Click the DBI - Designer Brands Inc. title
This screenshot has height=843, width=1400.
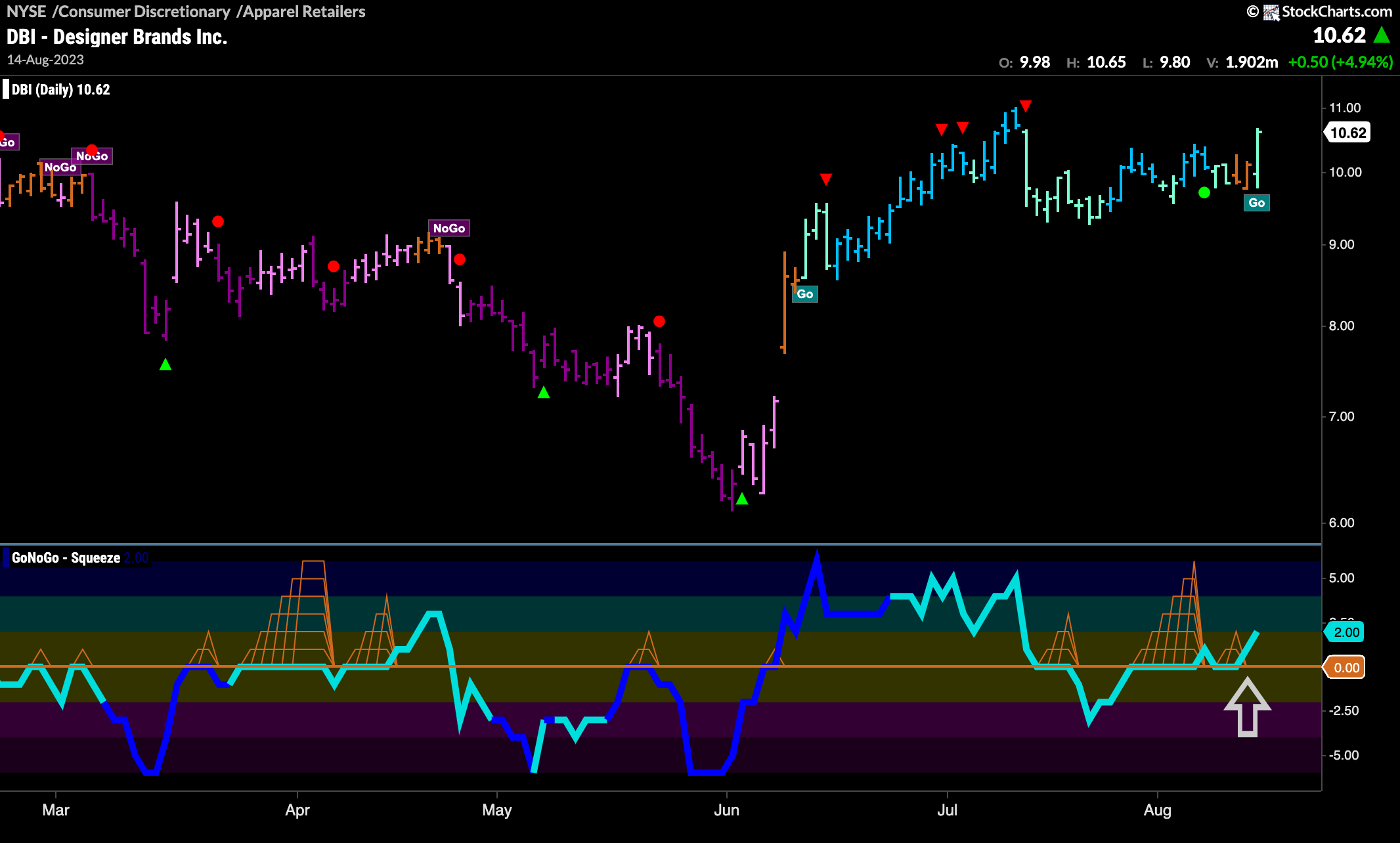point(117,37)
